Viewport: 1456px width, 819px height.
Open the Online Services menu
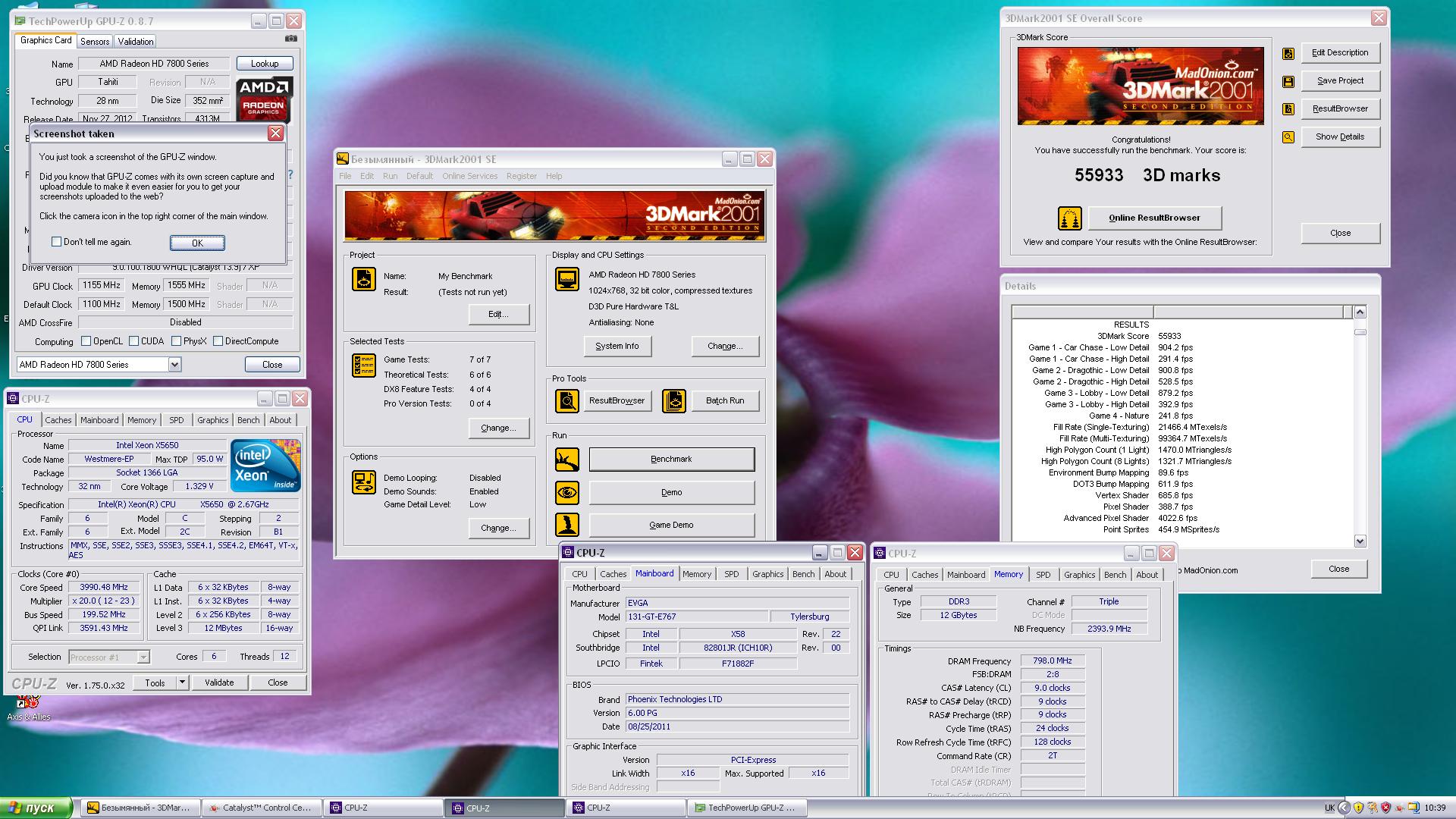tap(470, 176)
